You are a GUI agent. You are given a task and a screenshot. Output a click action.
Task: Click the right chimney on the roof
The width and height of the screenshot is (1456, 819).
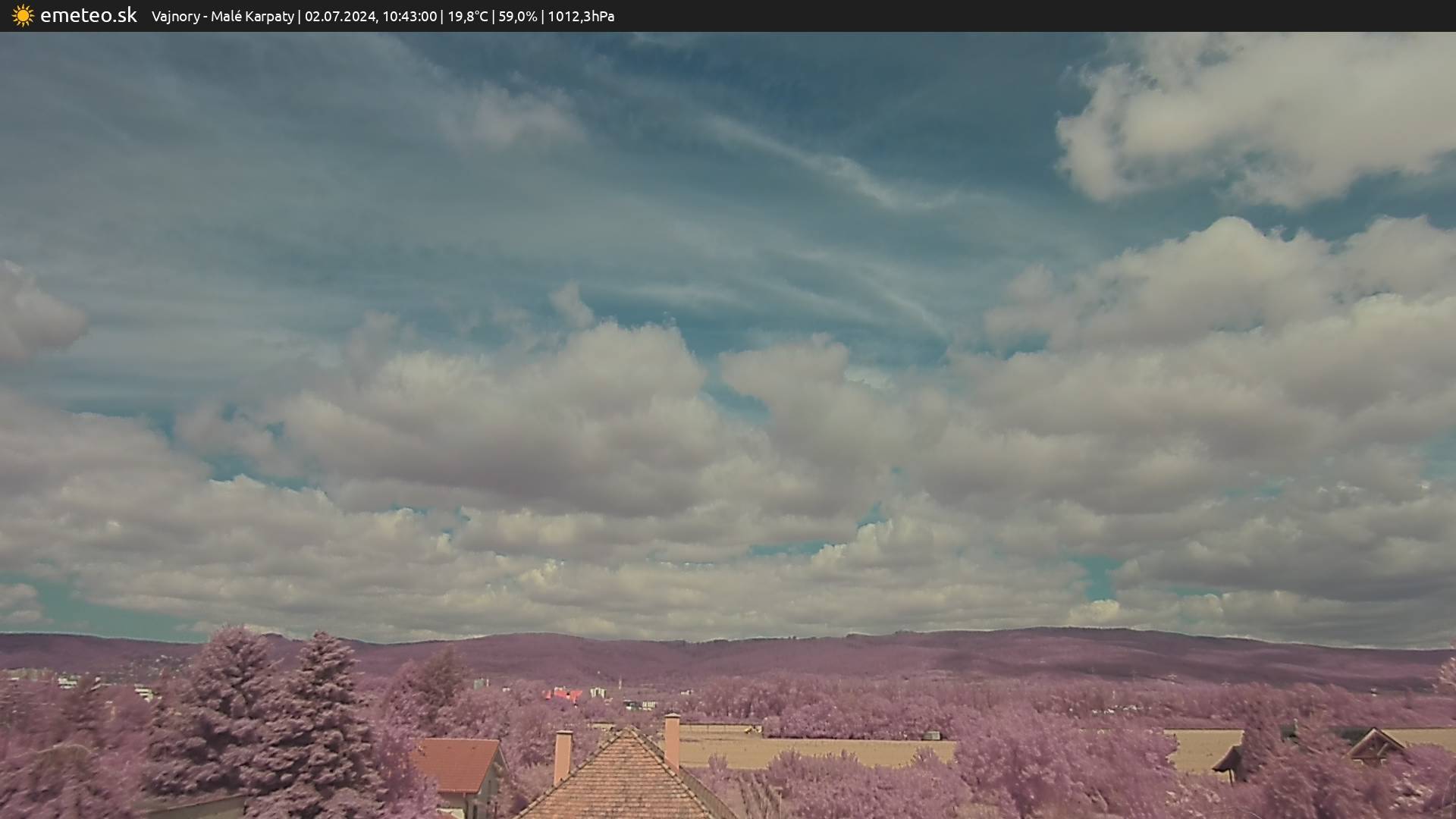tap(672, 739)
